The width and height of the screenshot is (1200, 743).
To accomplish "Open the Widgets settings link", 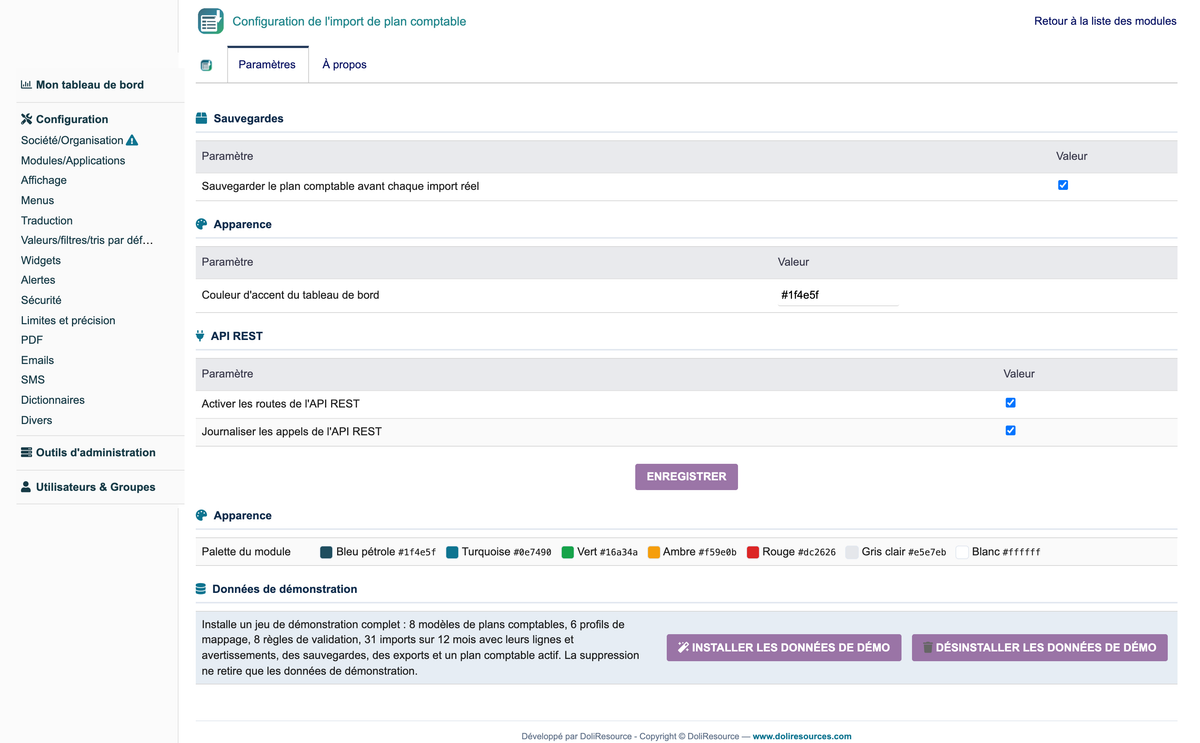I will point(41,260).
